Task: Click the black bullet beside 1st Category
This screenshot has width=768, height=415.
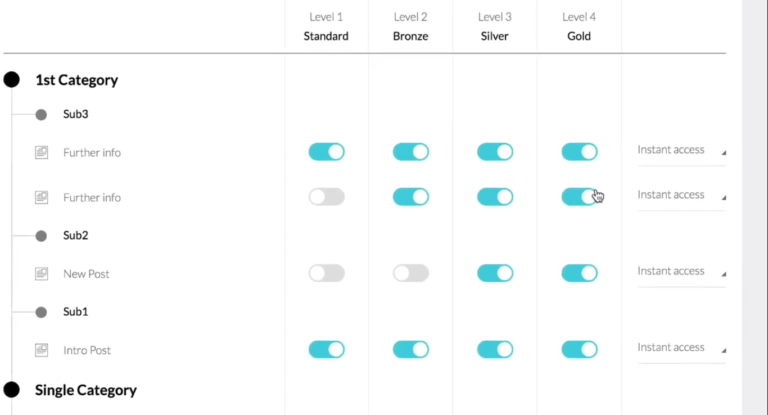Action: (x=11, y=80)
